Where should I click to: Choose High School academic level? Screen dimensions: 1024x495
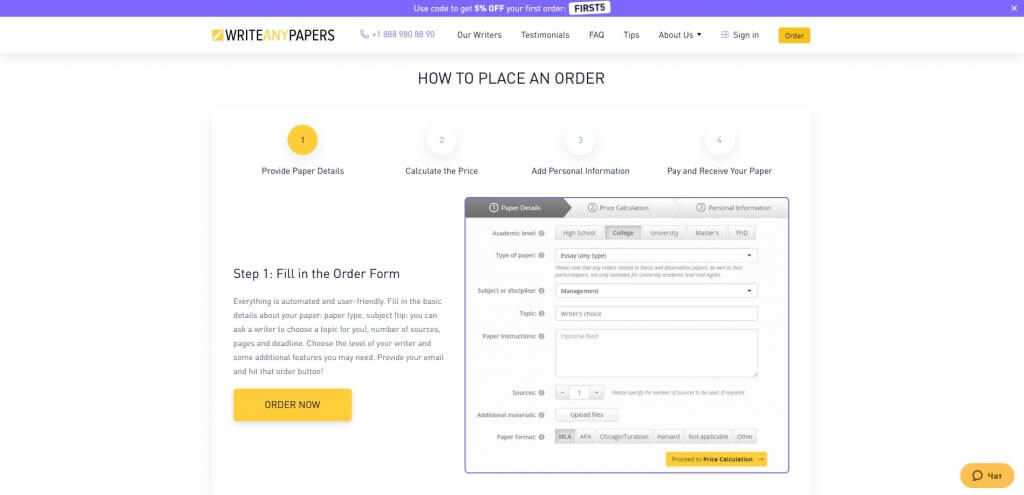point(580,233)
